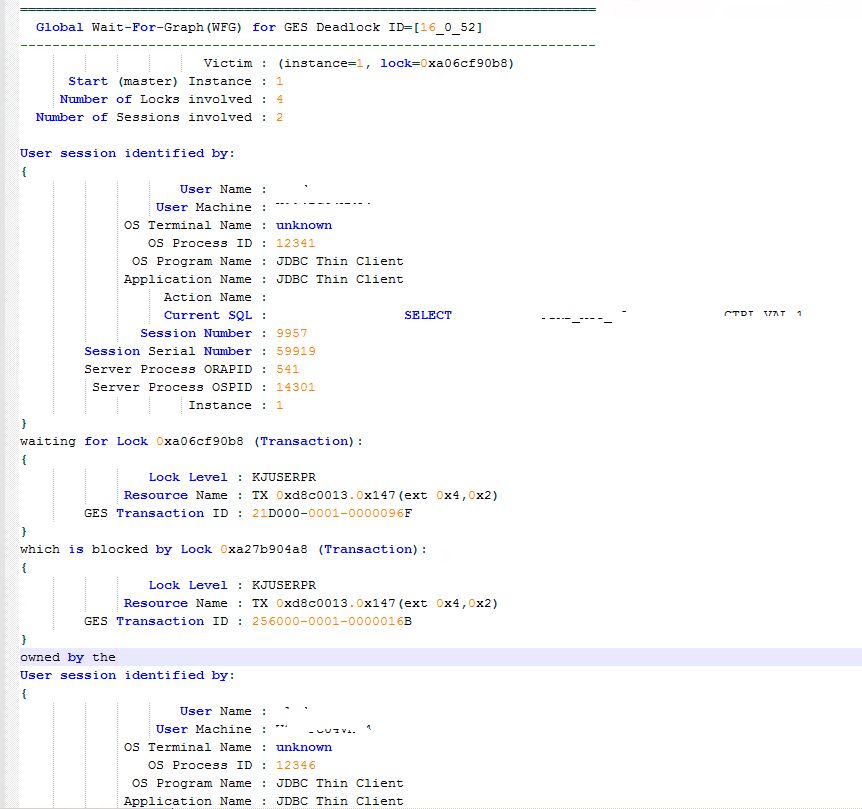Click the Number of Sessions involved value 2
This screenshot has width=862, height=809.
click(x=280, y=117)
